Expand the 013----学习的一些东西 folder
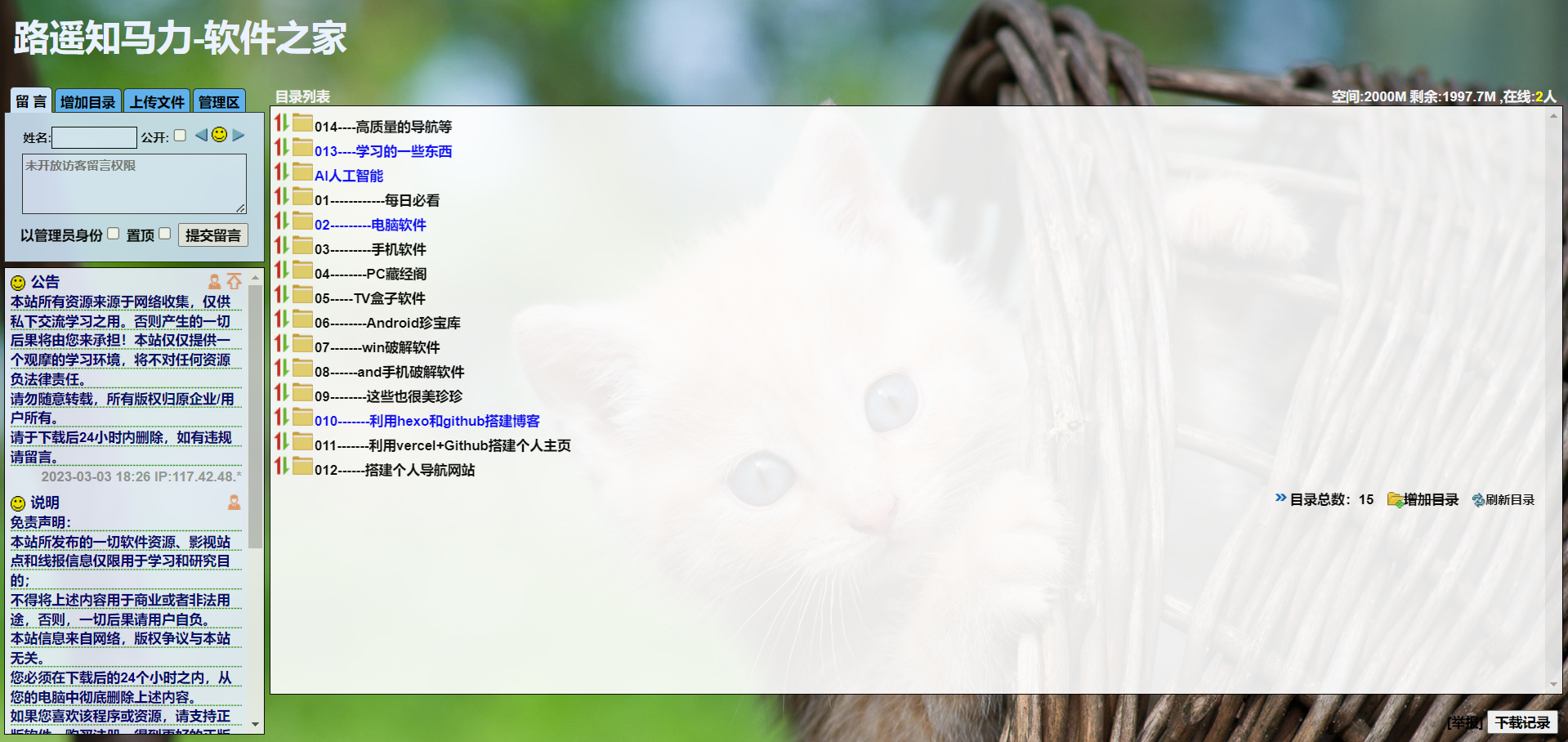1568x742 pixels. pyautogui.click(x=382, y=151)
